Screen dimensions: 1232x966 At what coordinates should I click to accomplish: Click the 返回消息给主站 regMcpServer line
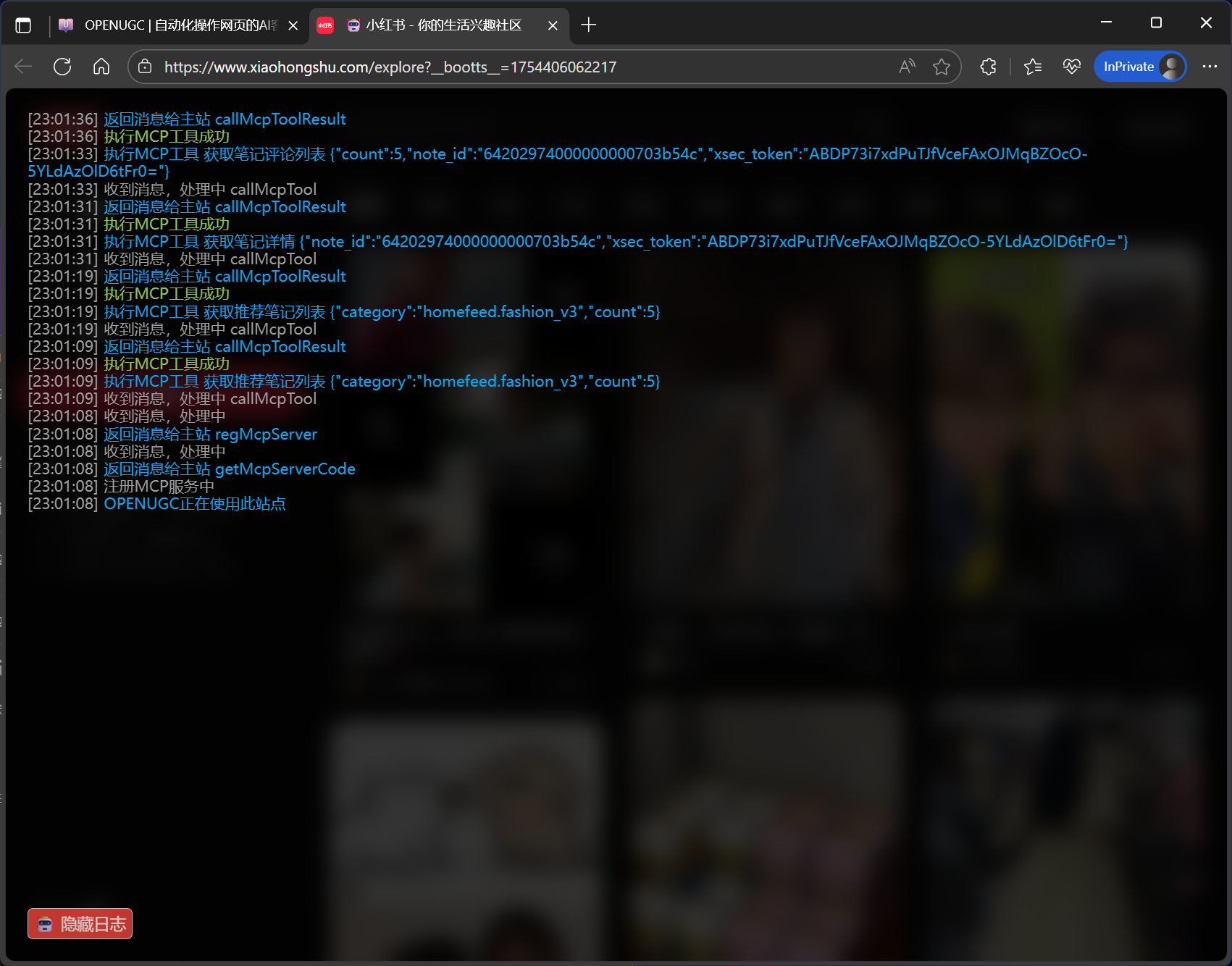click(x=172, y=434)
